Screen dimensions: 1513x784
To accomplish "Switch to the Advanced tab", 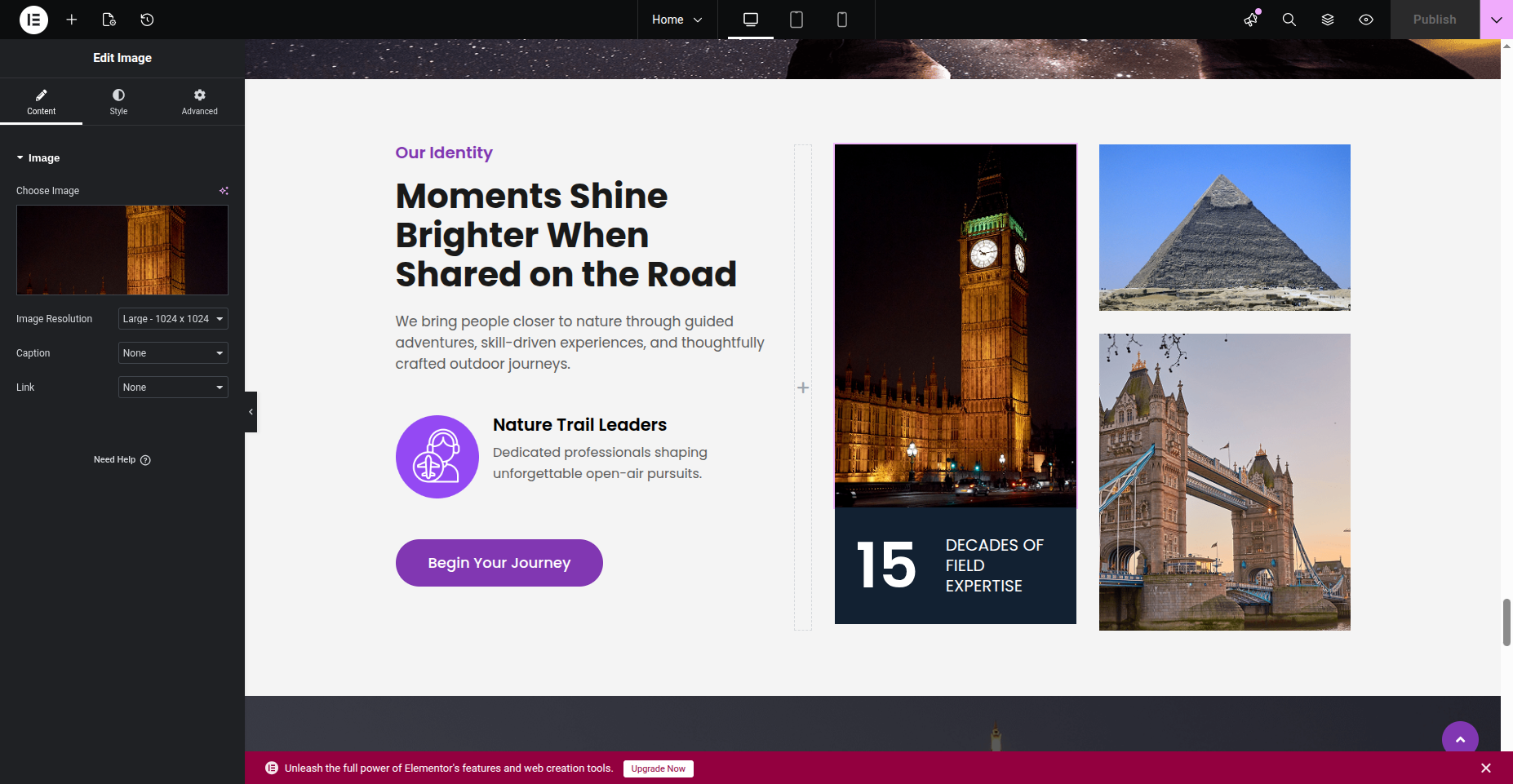I will click(x=199, y=102).
